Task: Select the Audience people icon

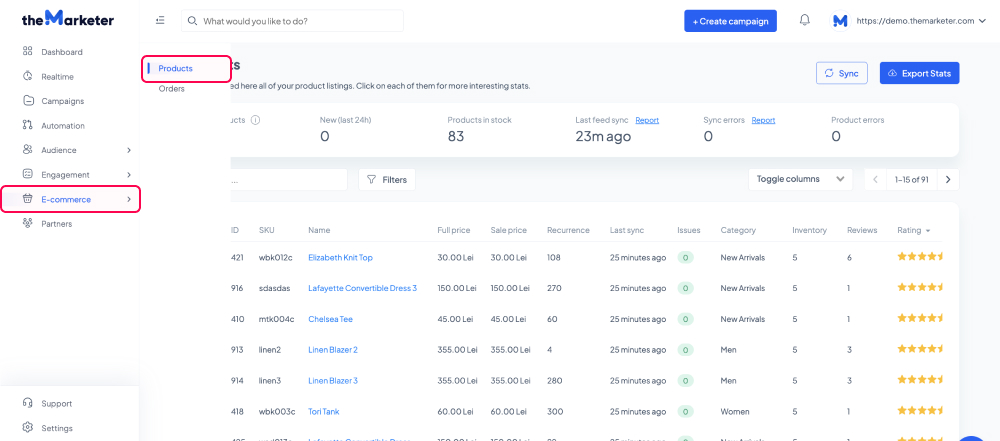Action: click(27, 150)
